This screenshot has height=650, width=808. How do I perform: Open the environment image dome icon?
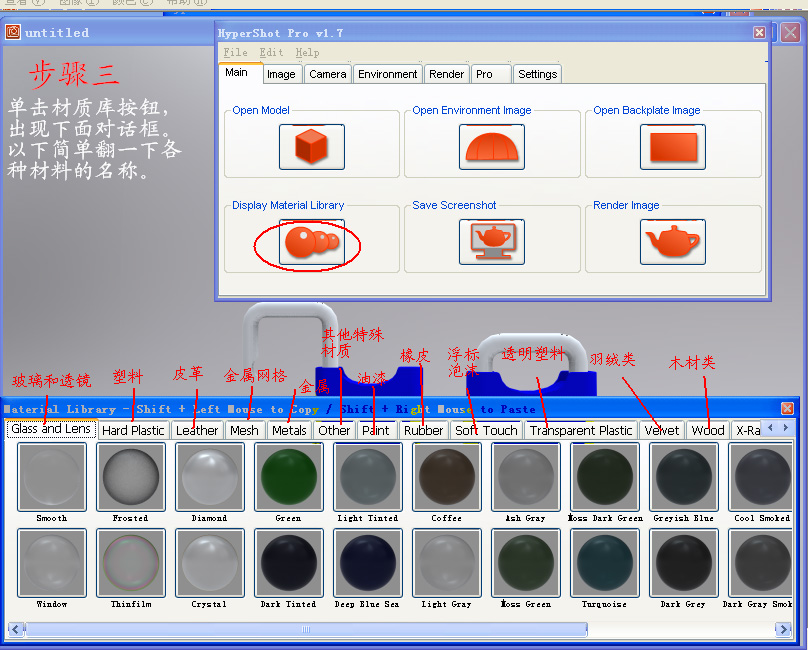click(x=491, y=147)
